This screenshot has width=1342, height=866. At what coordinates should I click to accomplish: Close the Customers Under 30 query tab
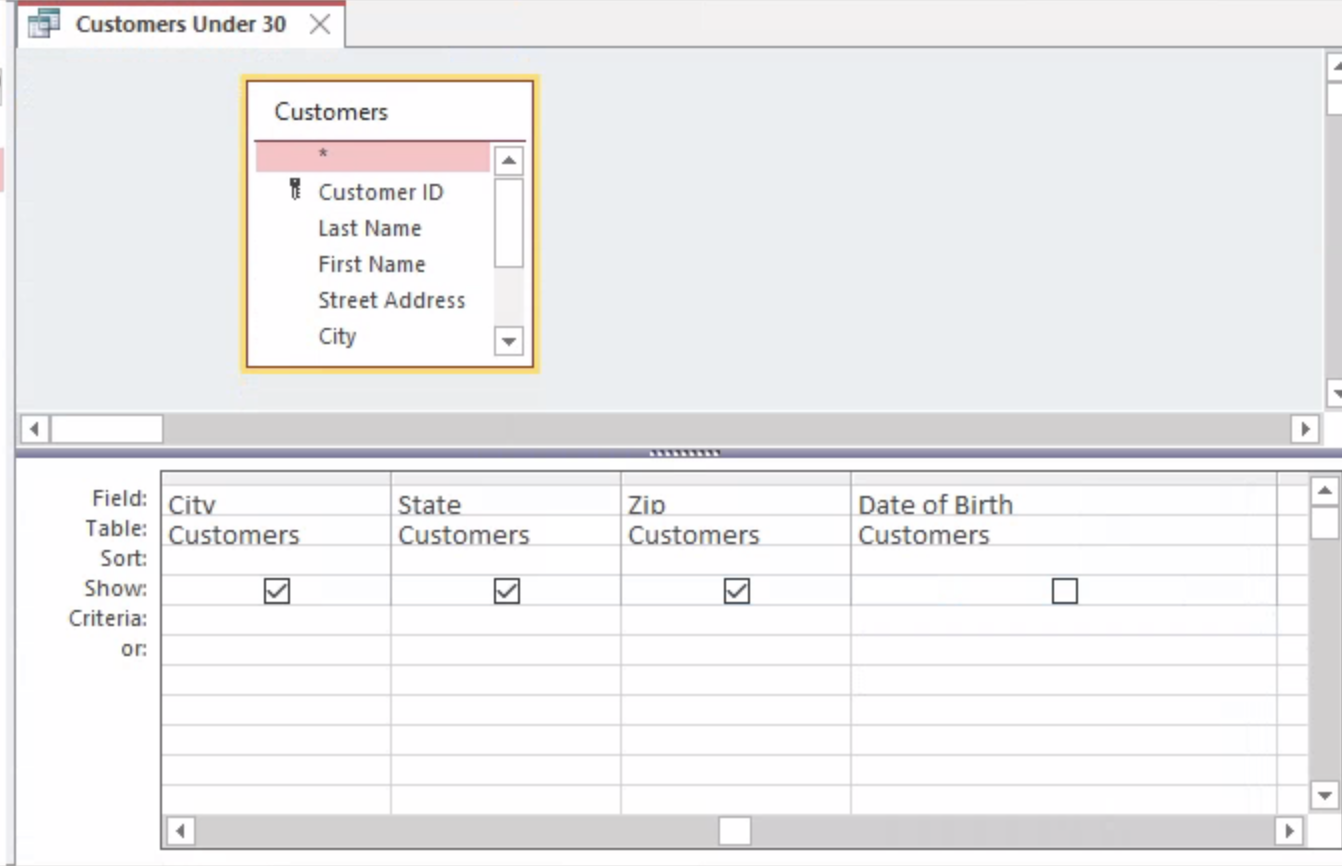click(x=320, y=23)
